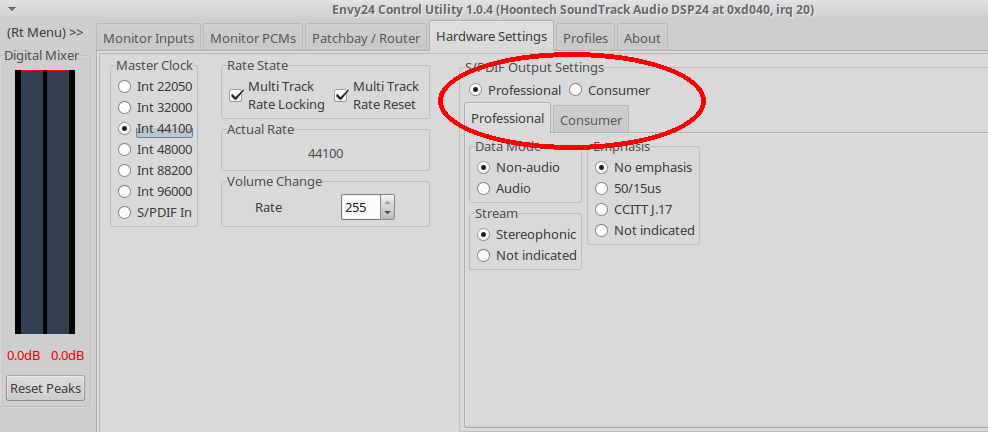The height and width of the screenshot is (432, 988).
Task: Select S/PDIF In master clock
Action: (x=124, y=212)
